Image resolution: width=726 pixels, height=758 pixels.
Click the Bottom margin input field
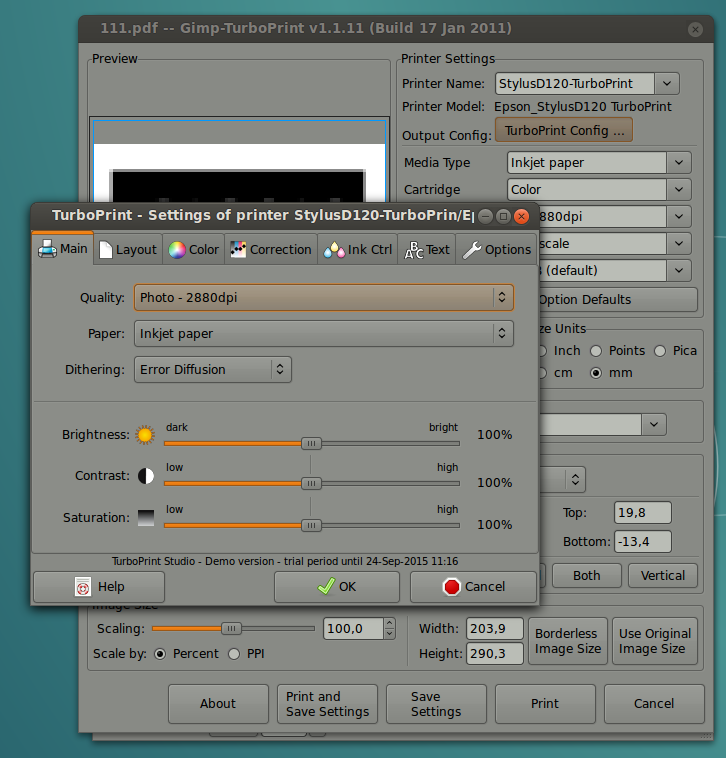pyautogui.click(x=642, y=541)
